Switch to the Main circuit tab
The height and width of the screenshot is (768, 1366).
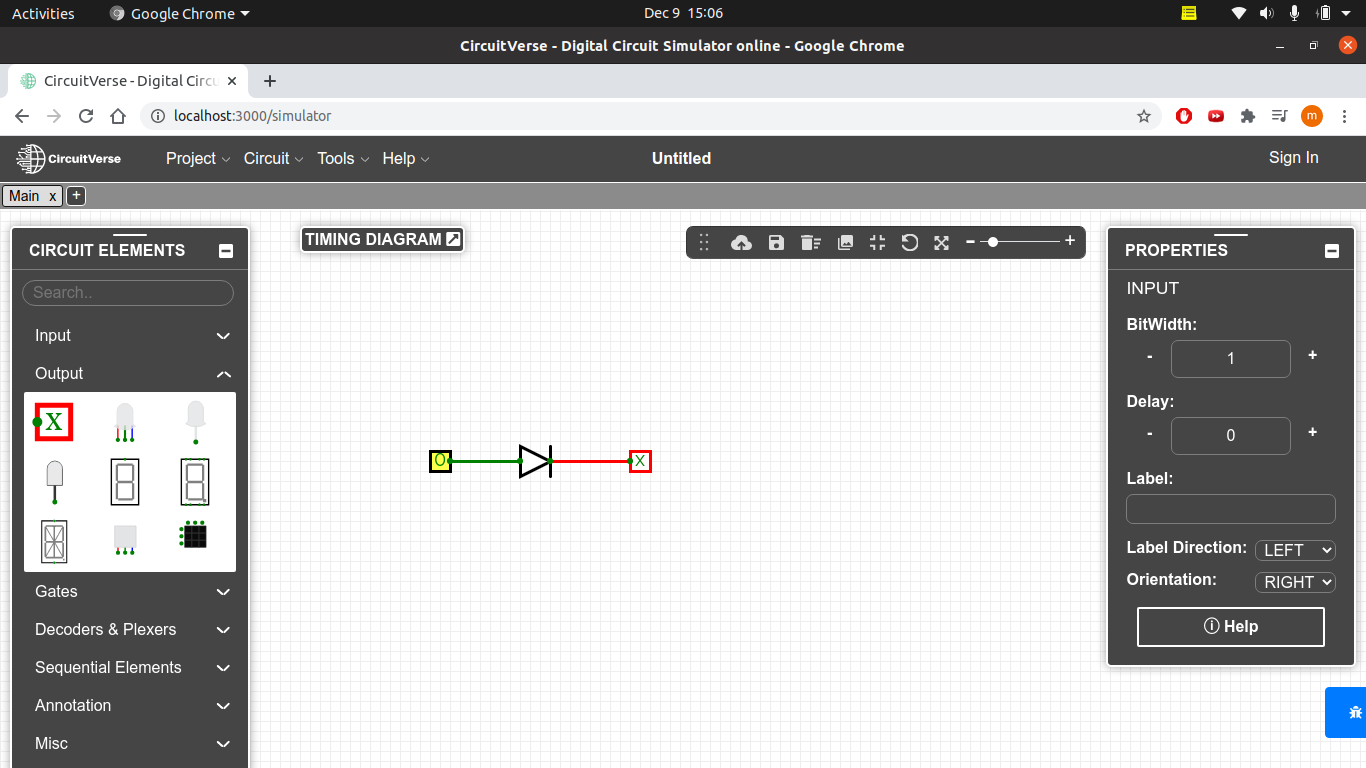click(x=26, y=195)
